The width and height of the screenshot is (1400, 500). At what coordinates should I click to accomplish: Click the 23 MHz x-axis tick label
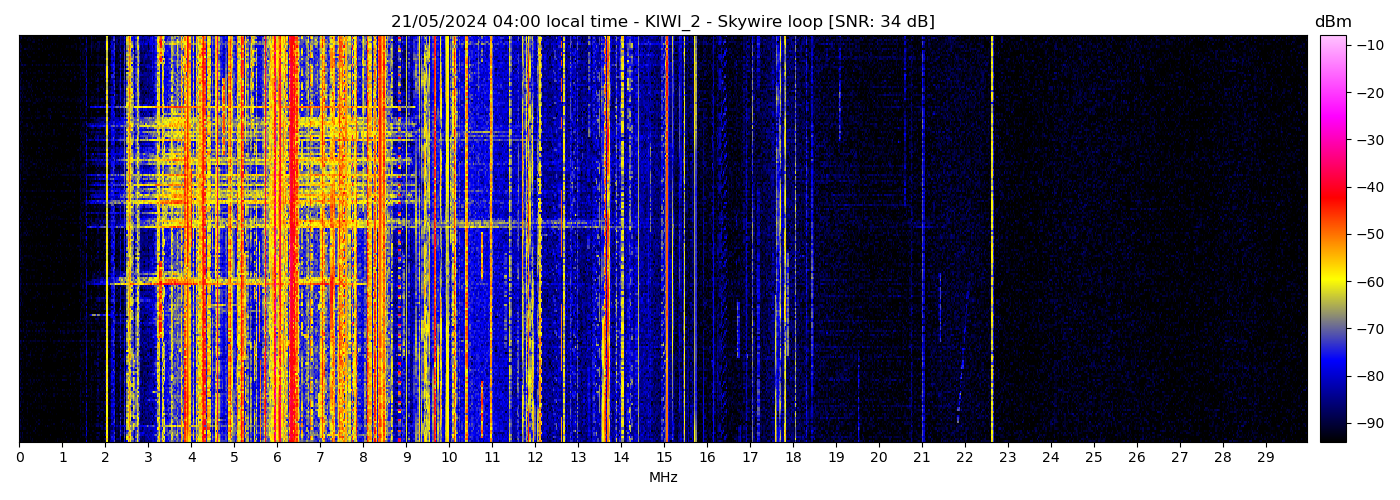[x=1007, y=458]
